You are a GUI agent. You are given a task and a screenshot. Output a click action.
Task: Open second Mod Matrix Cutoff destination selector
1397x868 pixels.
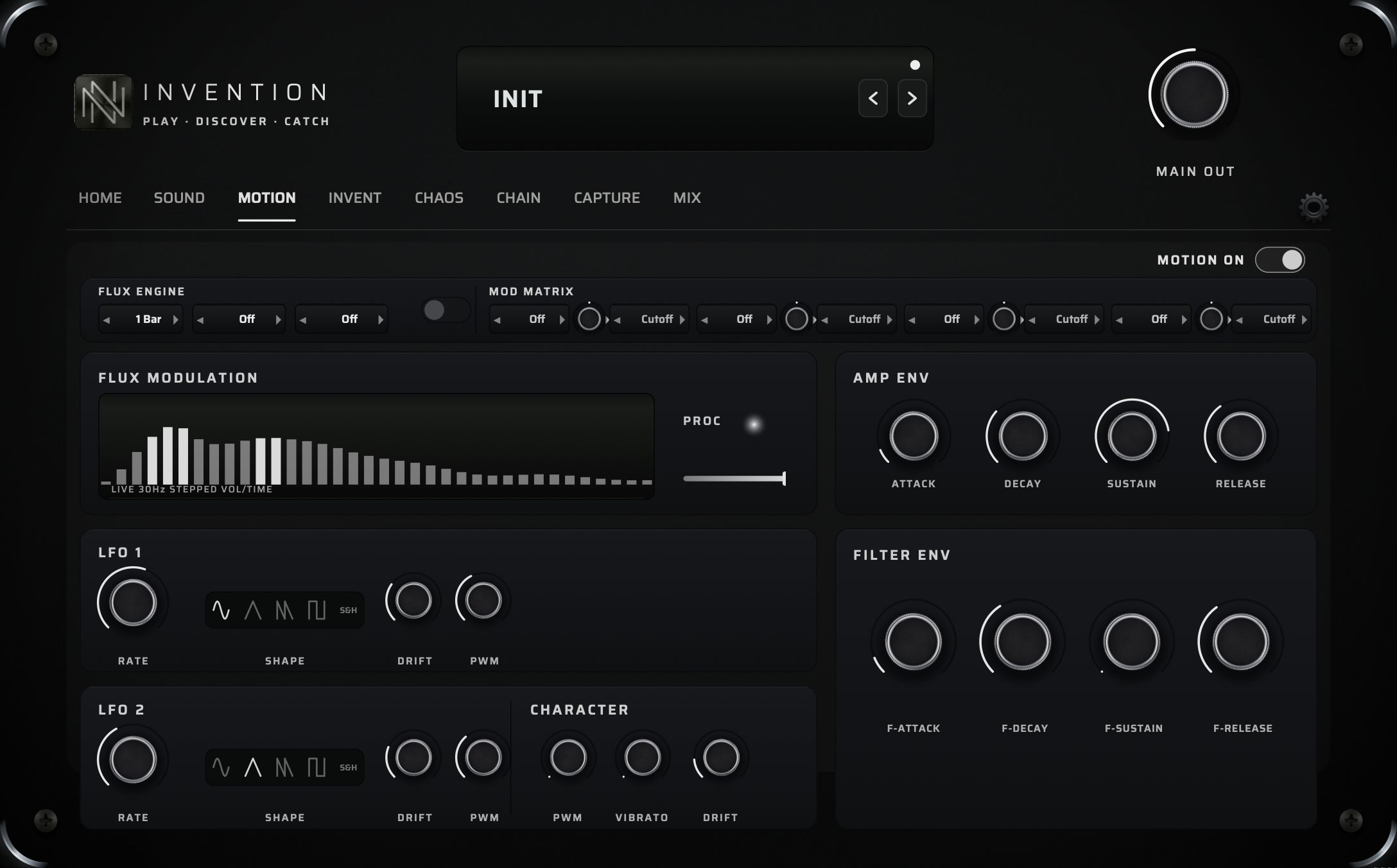pos(856,319)
